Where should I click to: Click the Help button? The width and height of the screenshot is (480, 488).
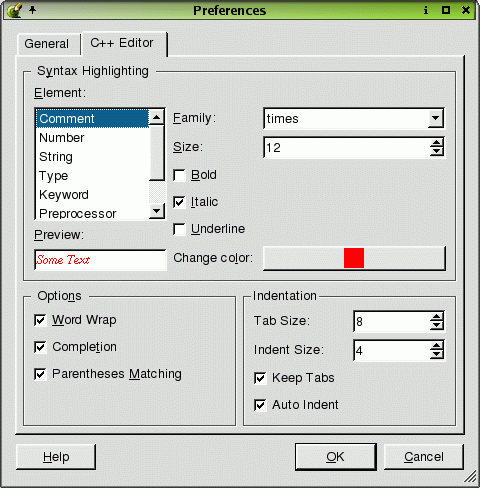tap(56, 457)
